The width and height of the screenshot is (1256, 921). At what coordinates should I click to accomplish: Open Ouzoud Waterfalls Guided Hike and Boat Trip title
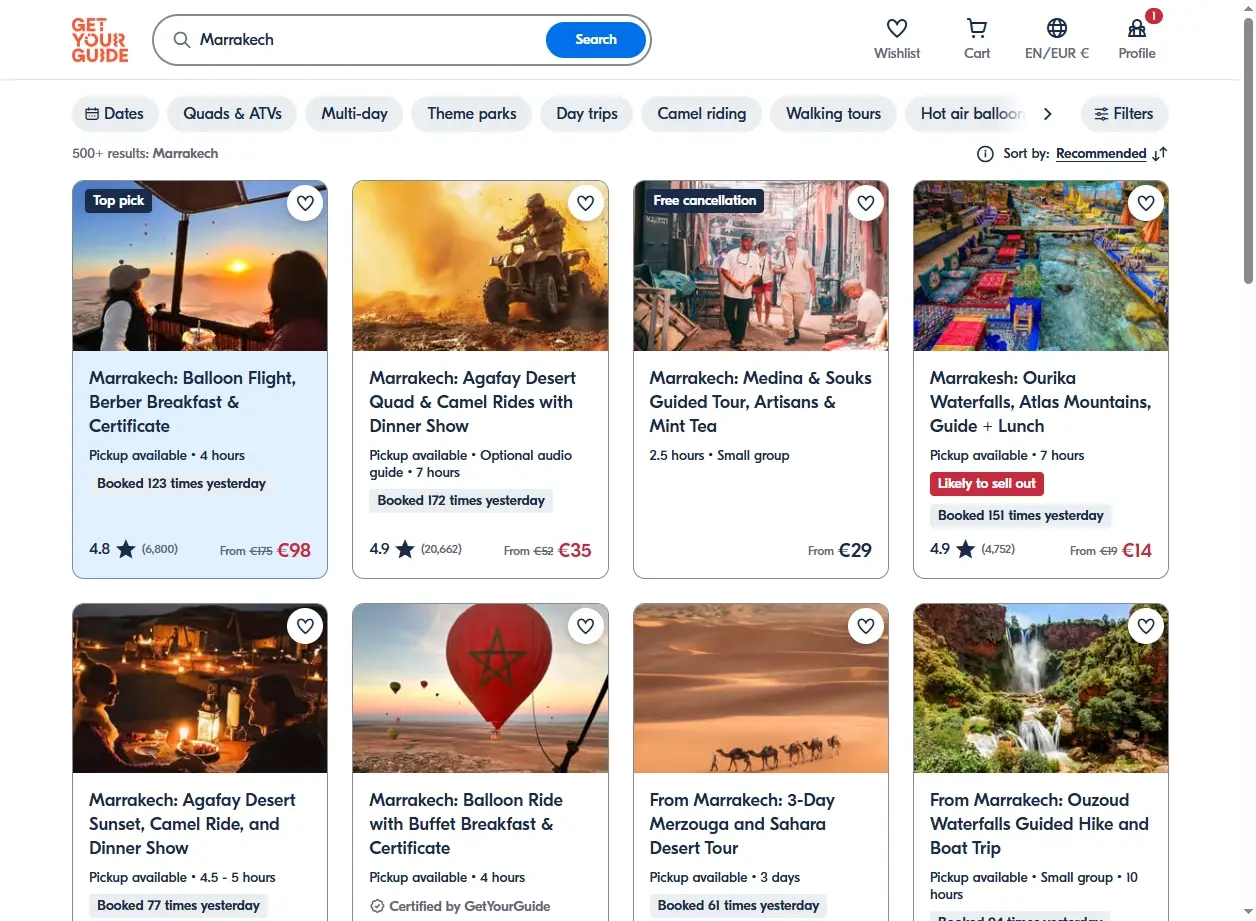coord(1039,824)
